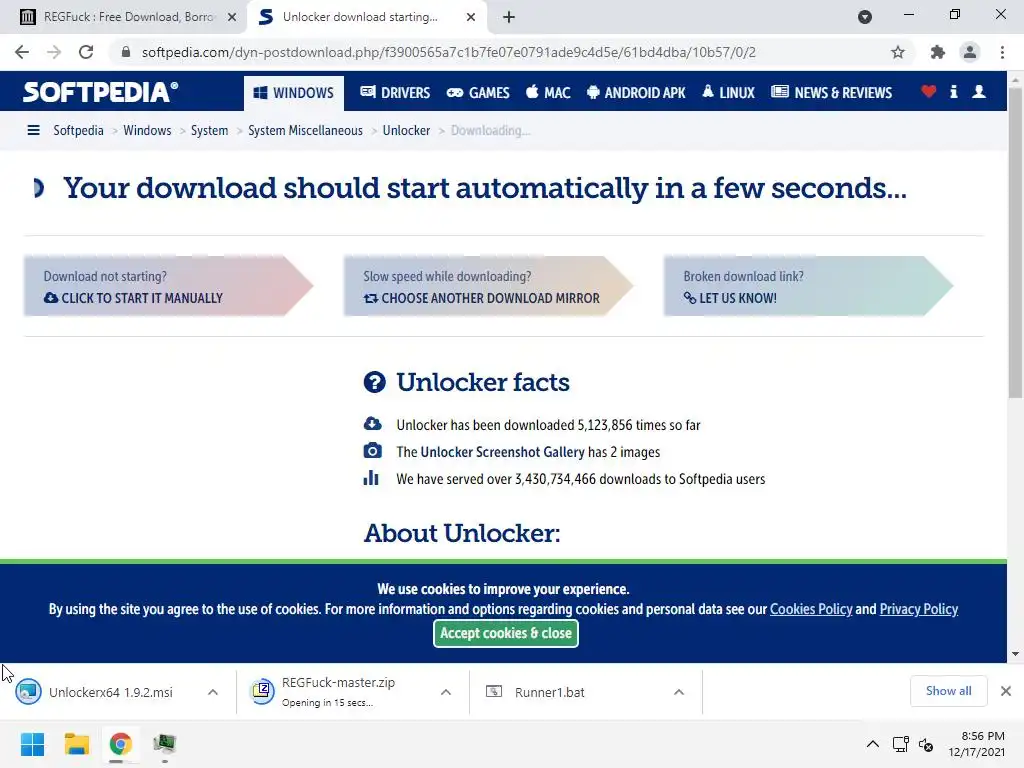The height and width of the screenshot is (768, 1024).
Task: Go to Windows breadcrumb link
Action: pyautogui.click(x=147, y=131)
